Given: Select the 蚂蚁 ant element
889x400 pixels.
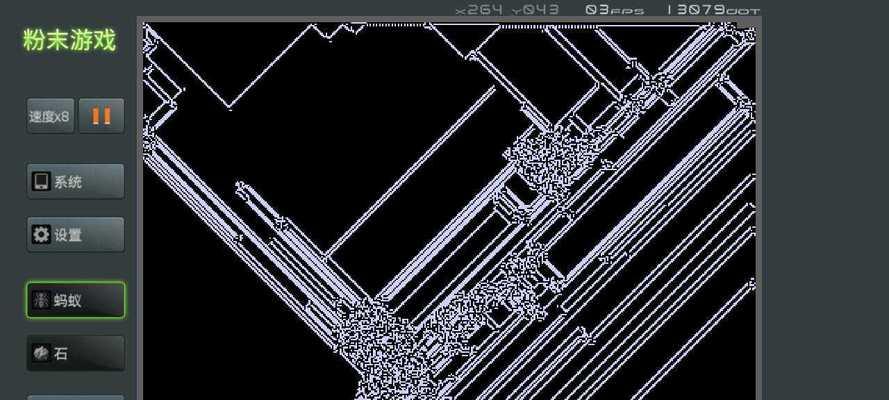Looking at the screenshot, I should pyautogui.click(x=75, y=300).
